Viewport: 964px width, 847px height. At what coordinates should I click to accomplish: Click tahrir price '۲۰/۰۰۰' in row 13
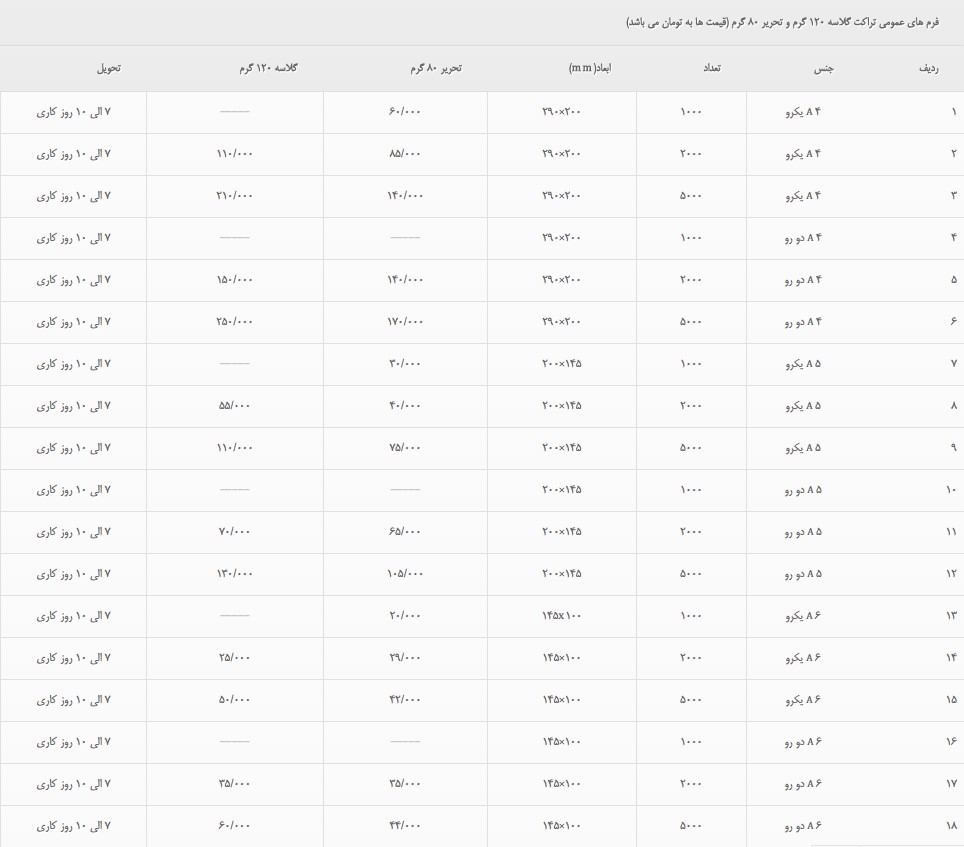[x=405, y=616]
